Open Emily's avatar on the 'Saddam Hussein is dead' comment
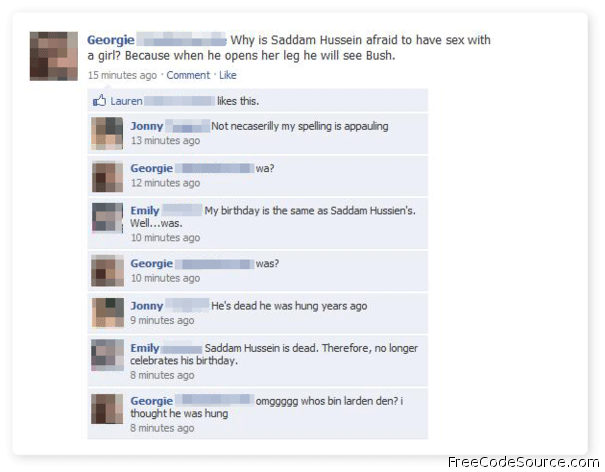 pos(107,355)
